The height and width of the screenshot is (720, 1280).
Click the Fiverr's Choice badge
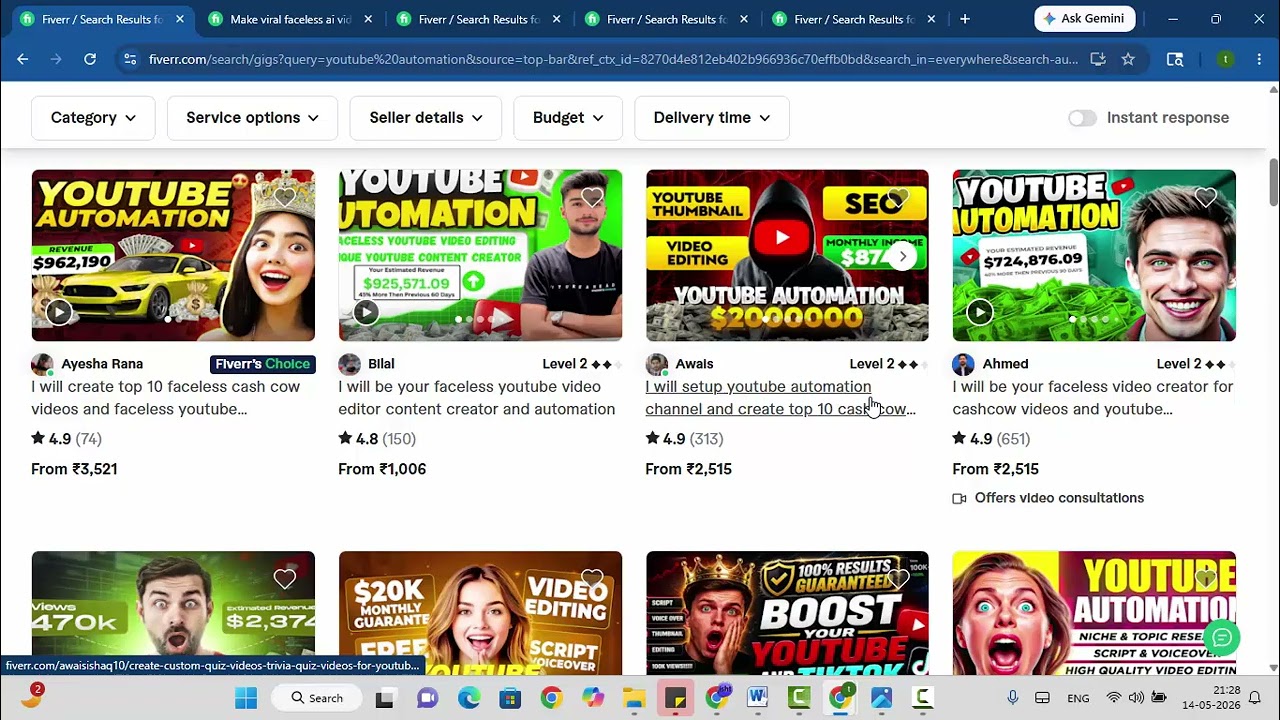[263, 364]
